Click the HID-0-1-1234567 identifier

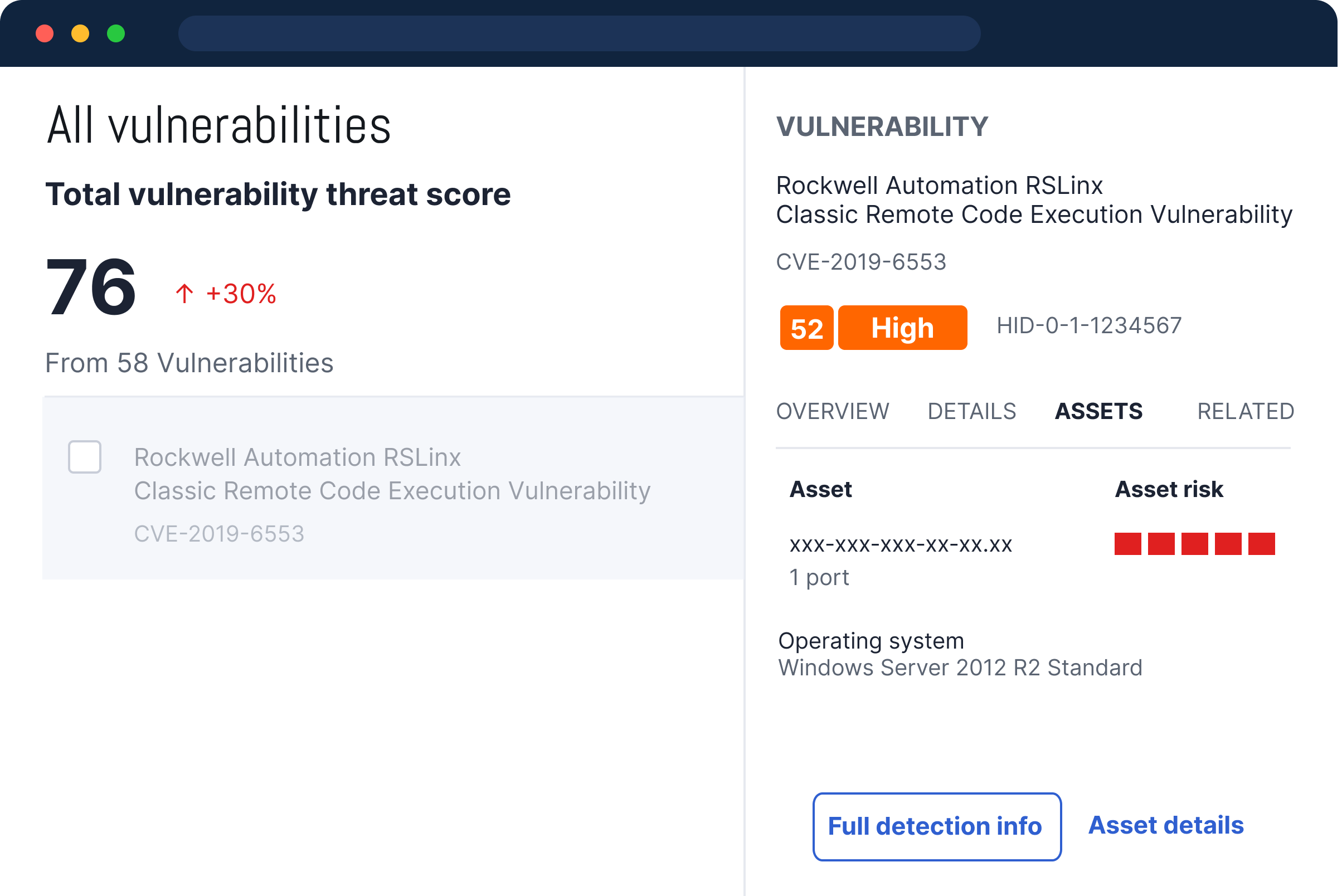1089,326
